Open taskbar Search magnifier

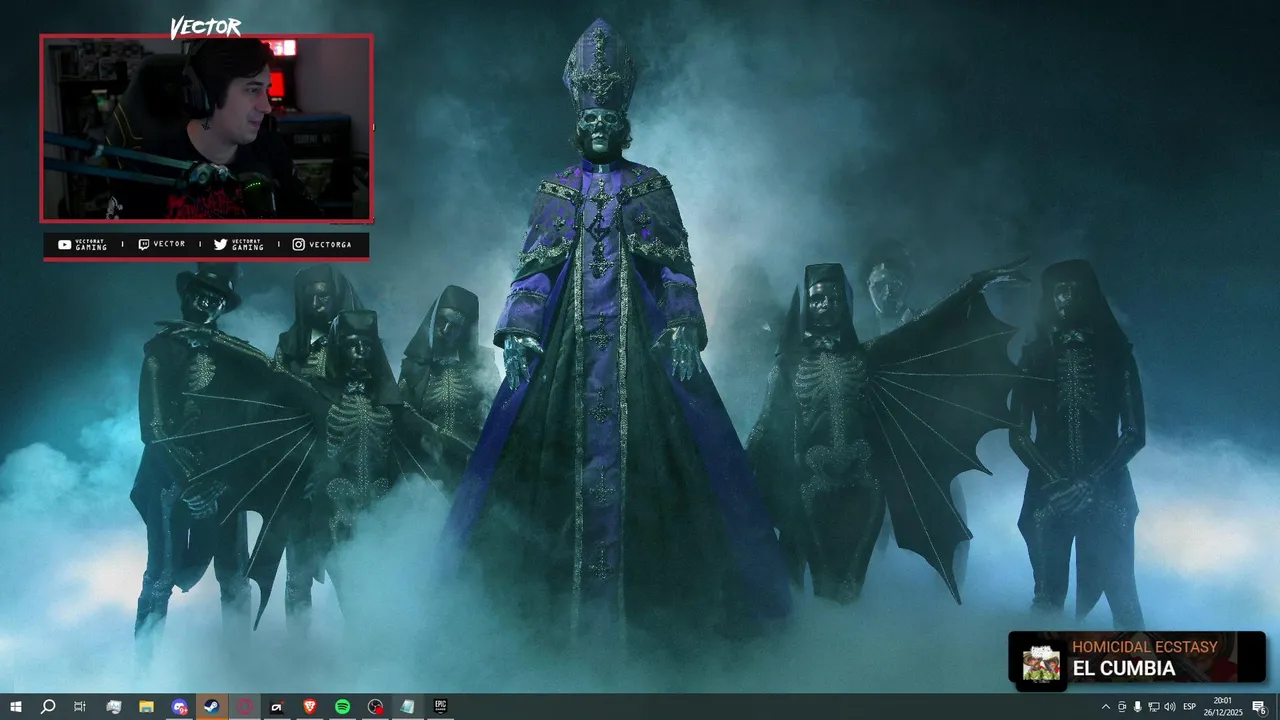pyautogui.click(x=47, y=707)
